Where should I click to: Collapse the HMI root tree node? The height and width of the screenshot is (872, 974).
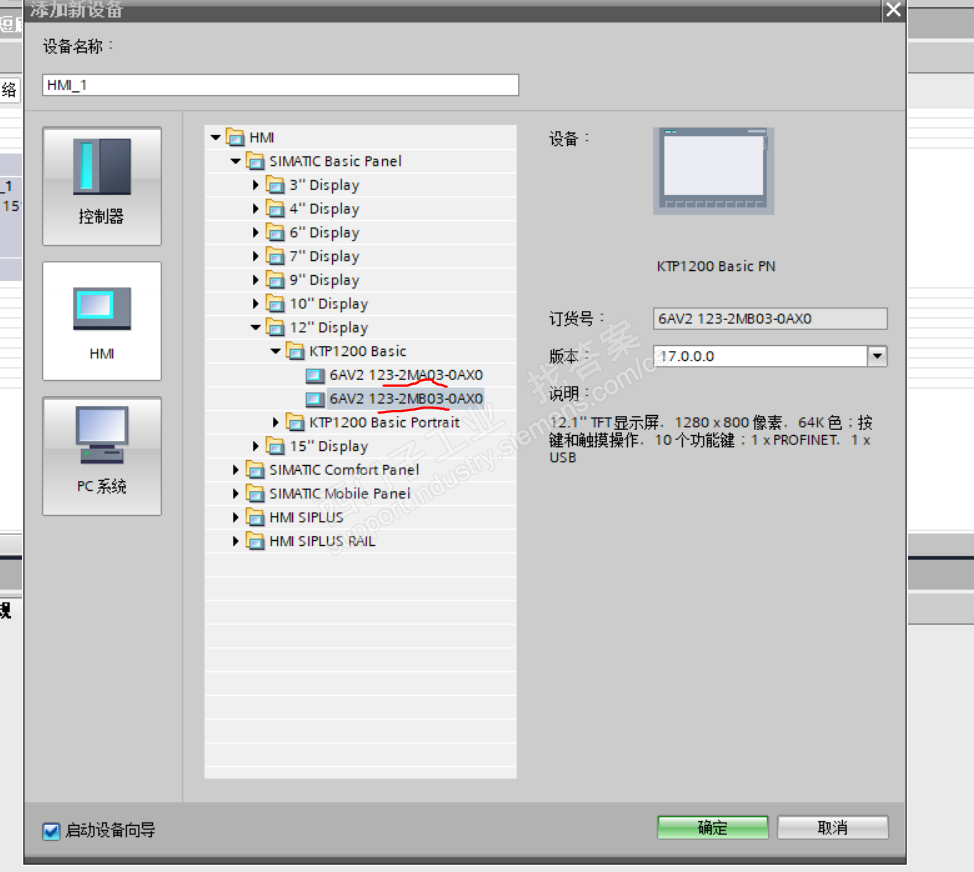click(x=216, y=137)
